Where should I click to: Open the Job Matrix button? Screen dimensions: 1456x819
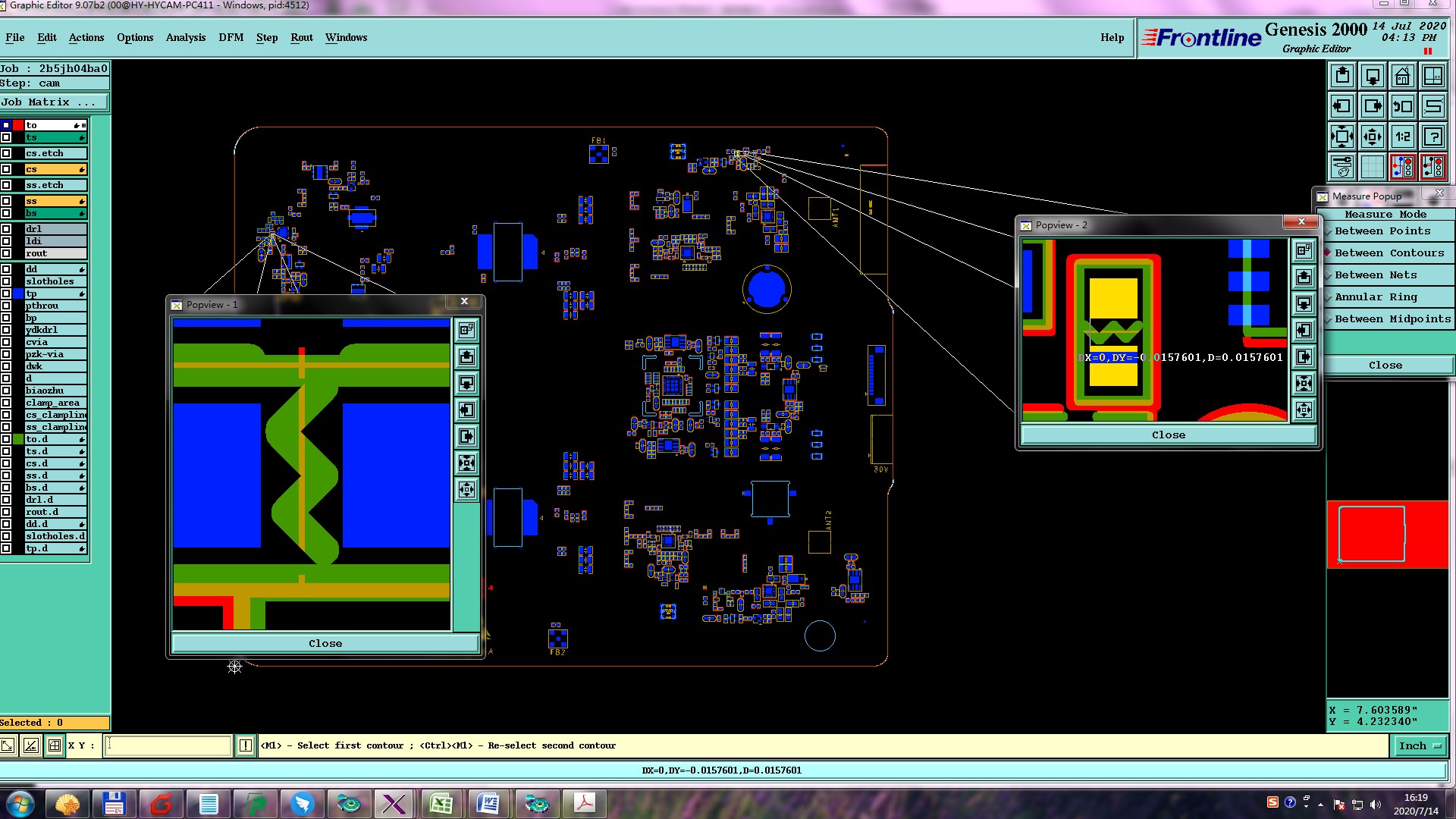tap(53, 102)
